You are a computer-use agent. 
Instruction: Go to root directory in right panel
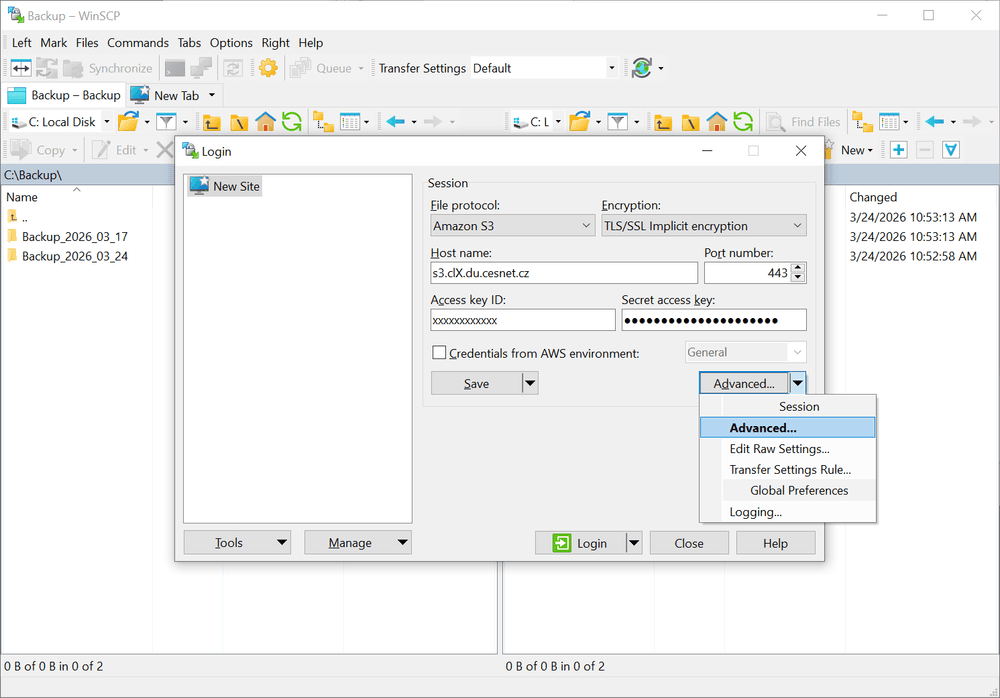pyautogui.click(x=690, y=121)
